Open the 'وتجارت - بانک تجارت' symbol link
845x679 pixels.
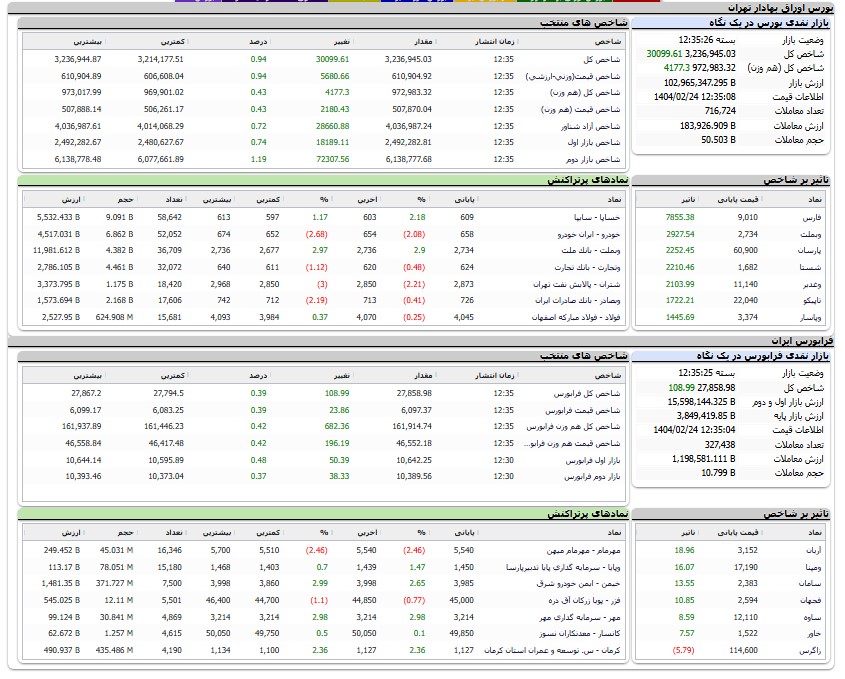(x=587, y=267)
